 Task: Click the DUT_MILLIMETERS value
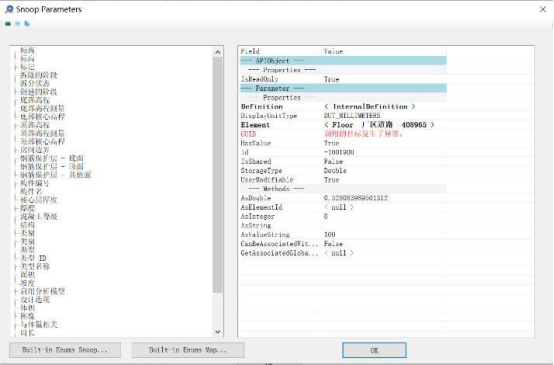(352, 116)
